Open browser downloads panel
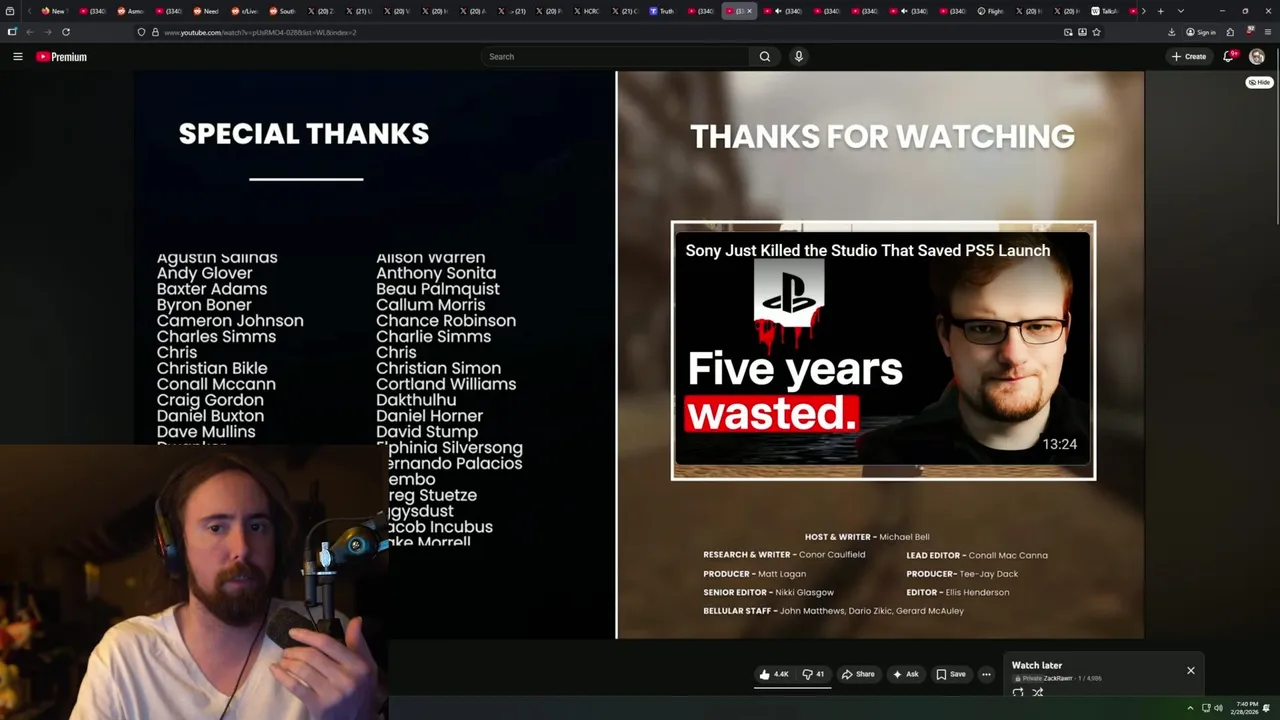Image resolution: width=1280 pixels, height=720 pixels. point(1171,32)
